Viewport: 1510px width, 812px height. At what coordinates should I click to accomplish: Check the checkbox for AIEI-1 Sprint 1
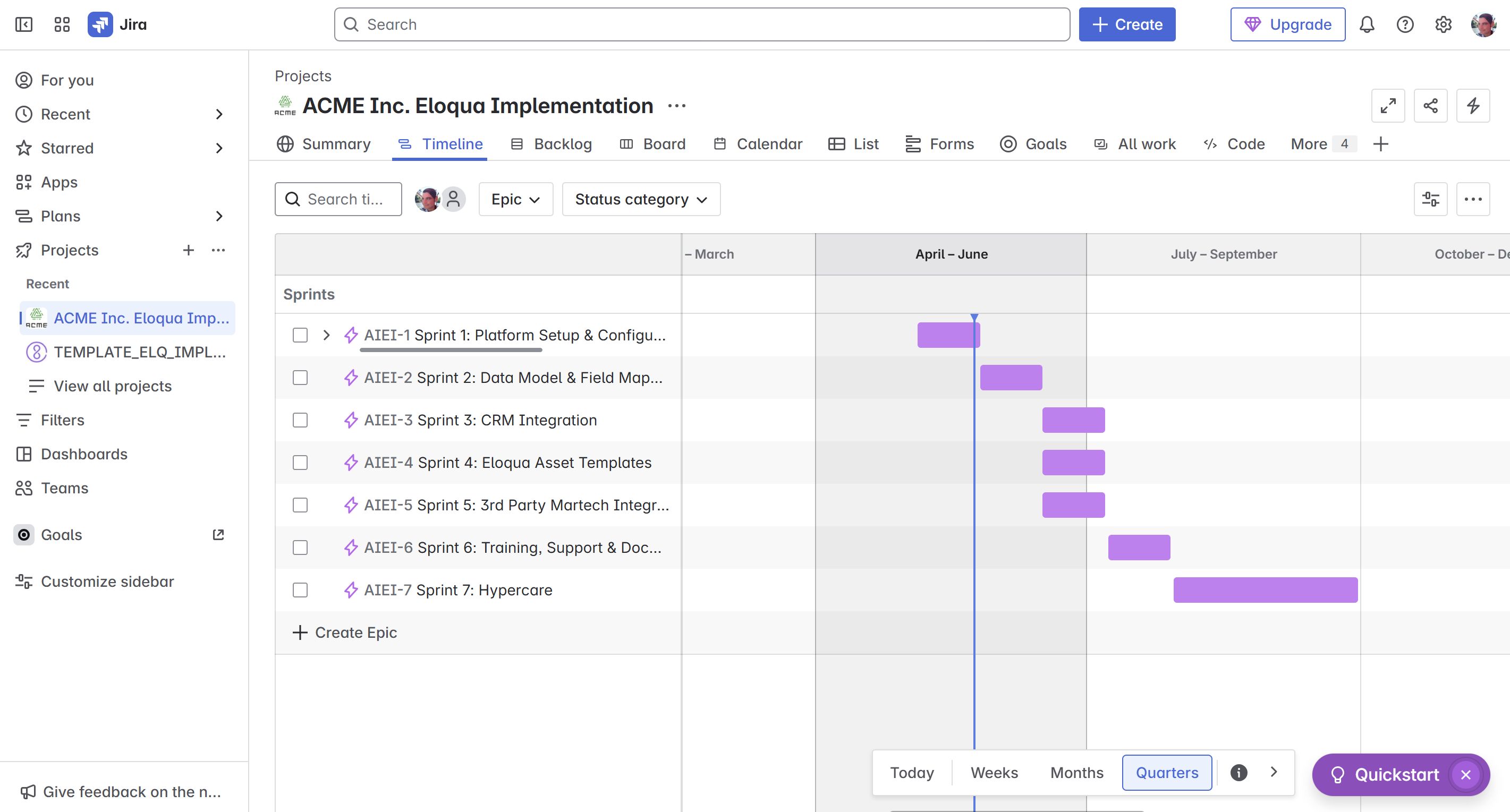[300, 335]
